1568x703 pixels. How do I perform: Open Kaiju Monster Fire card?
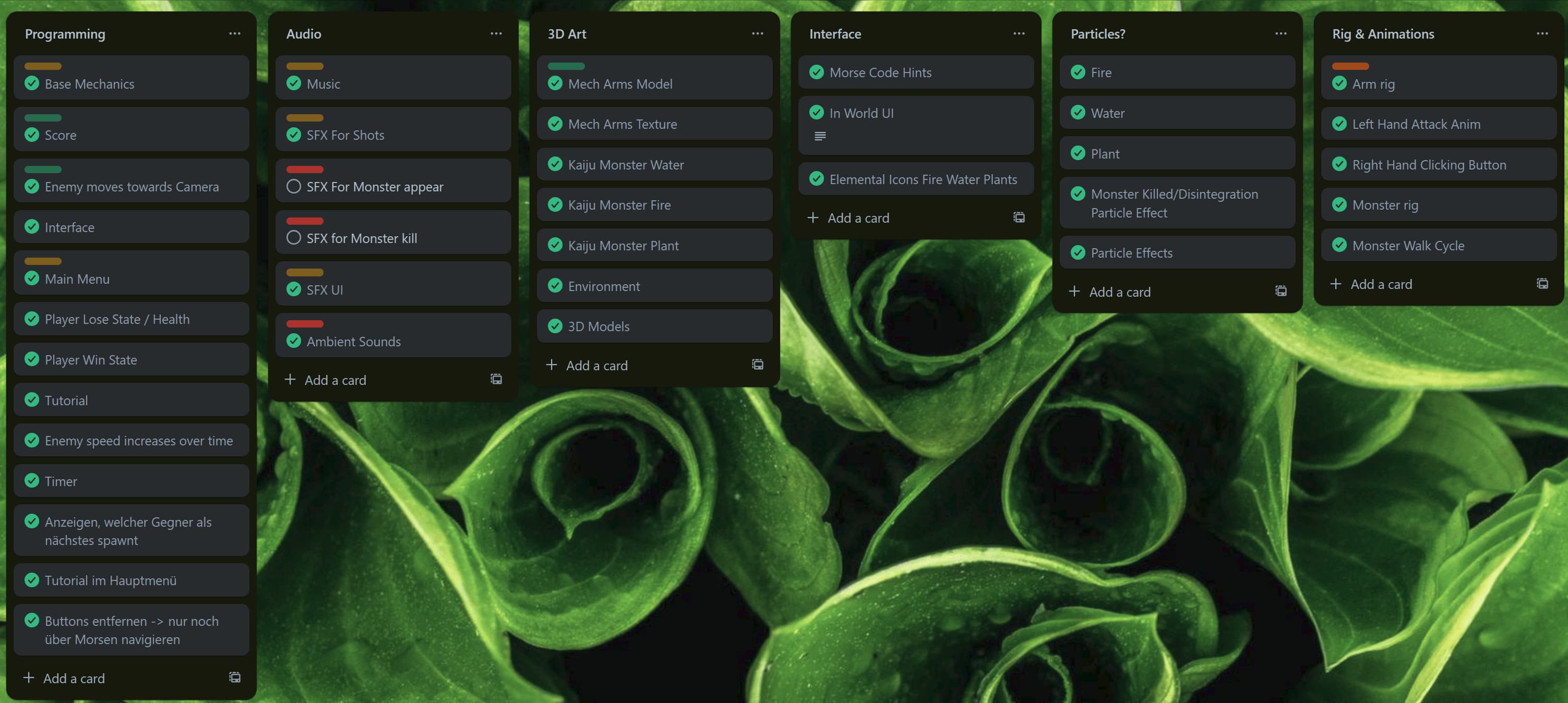pyautogui.click(x=654, y=204)
